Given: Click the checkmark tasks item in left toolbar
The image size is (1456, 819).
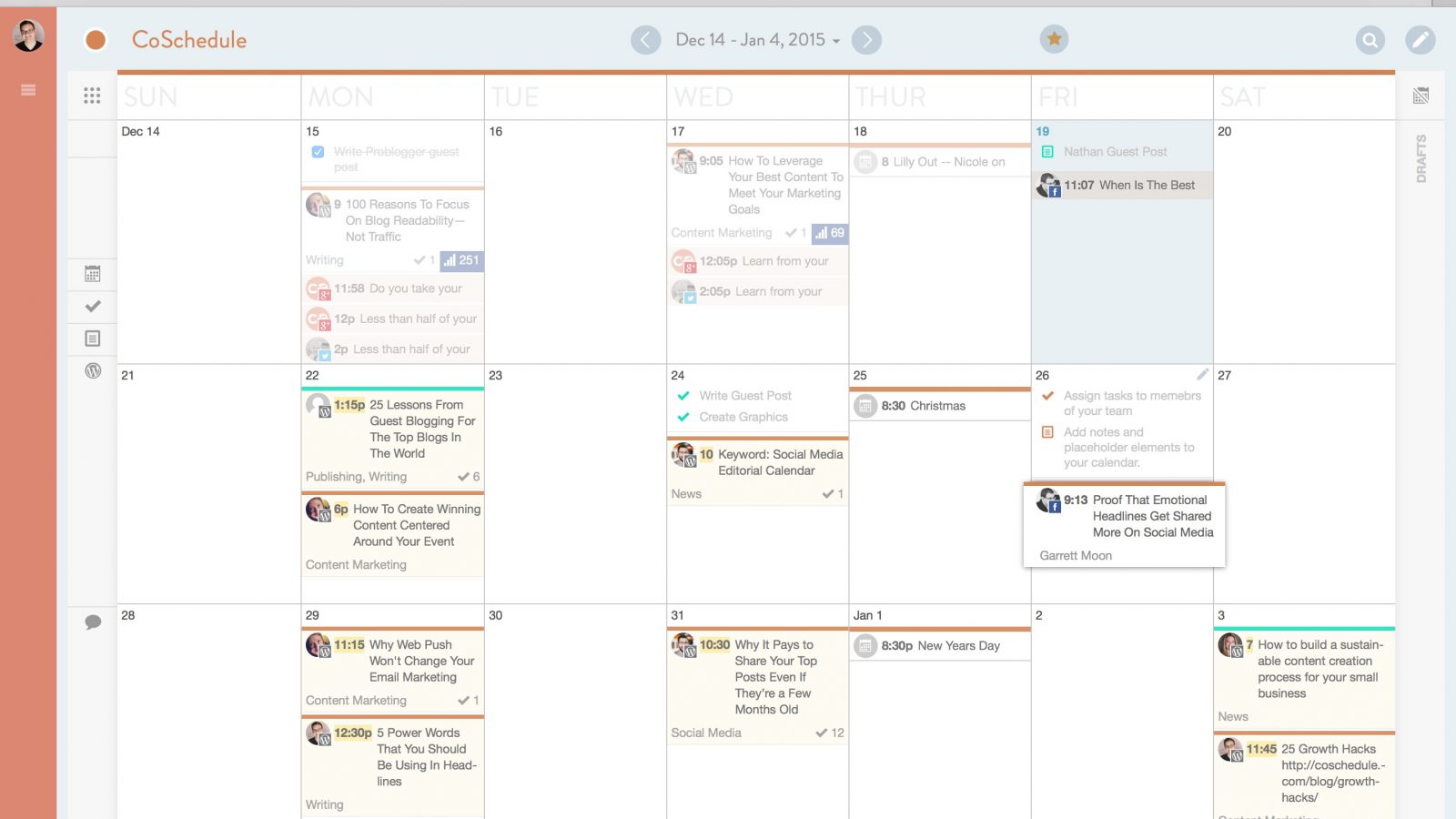Looking at the screenshot, I should pos(93,307).
